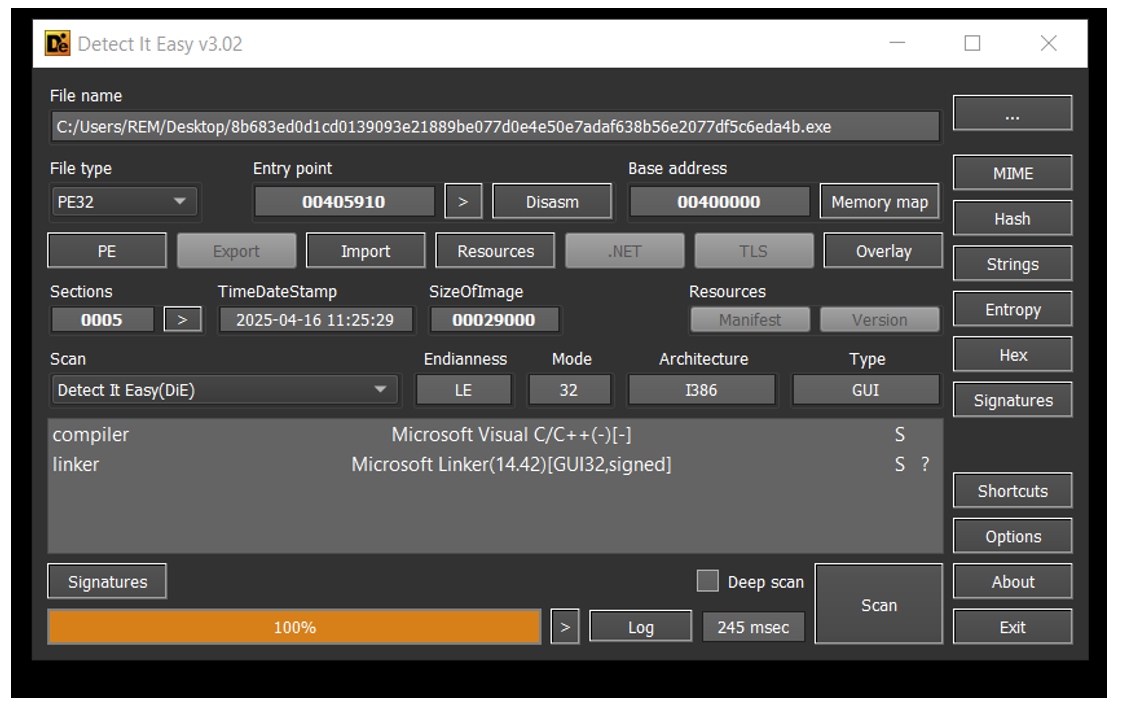Image resolution: width=1129 pixels, height=716 pixels.
Task: Maximize the Detect It Easy window
Action: pyautogui.click(x=972, y=43)
